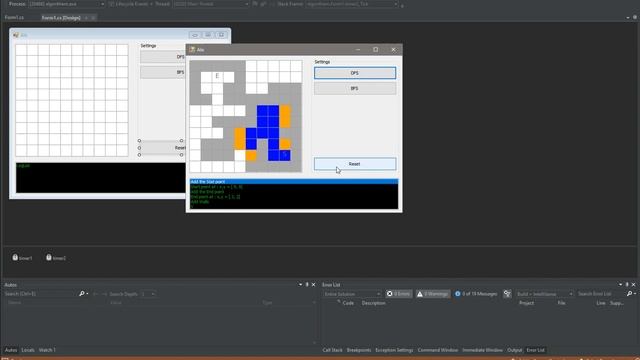Click the grid cell labeled E
This screenshot has height=360, width=640.
pyautogui.click(x=217, y=76)
